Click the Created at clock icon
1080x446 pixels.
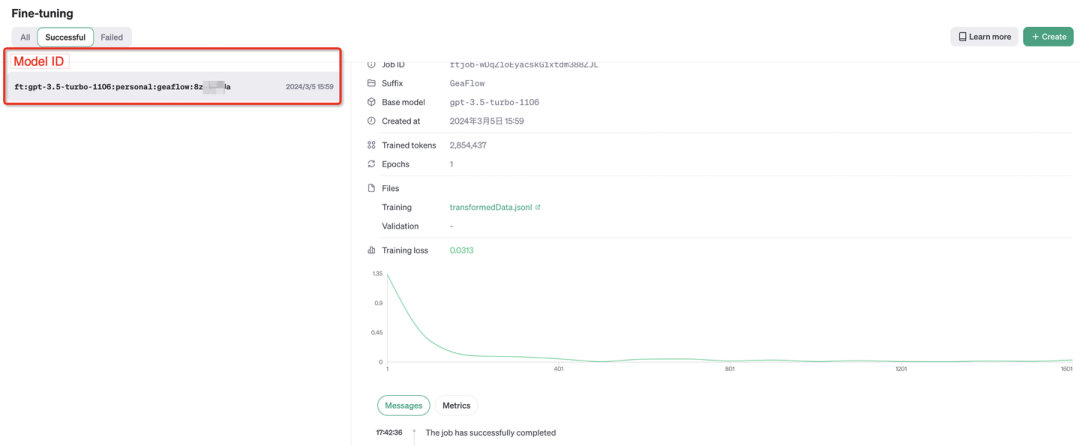371,121
